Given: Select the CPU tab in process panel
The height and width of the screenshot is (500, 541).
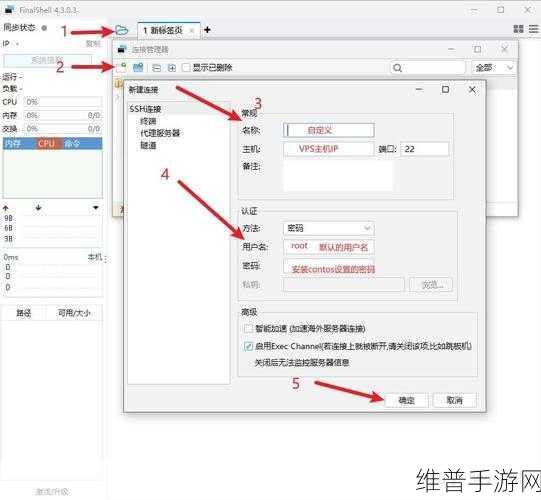Looking at the screenshot, I should (x=47, y=144).
